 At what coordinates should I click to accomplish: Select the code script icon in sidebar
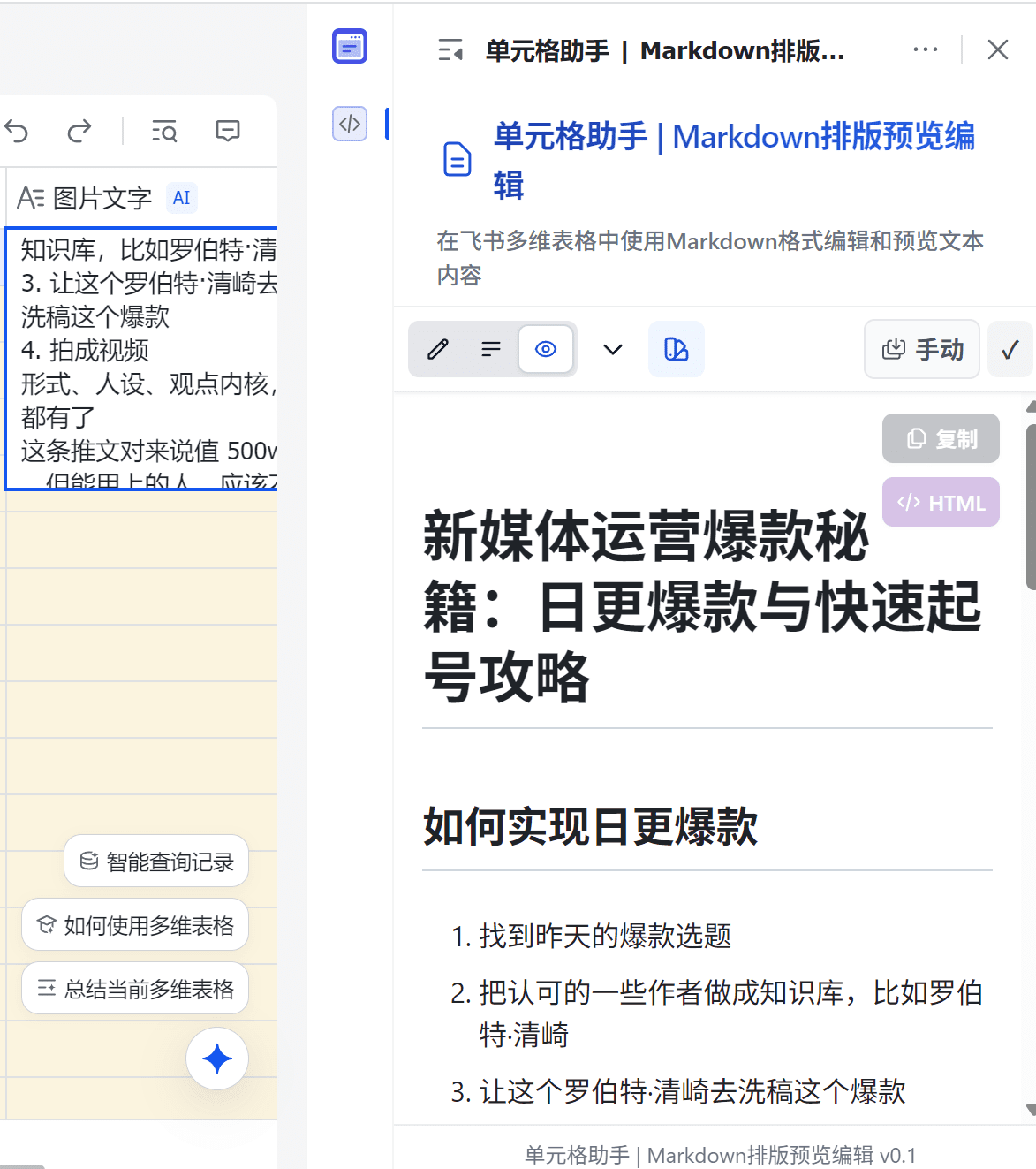coord(350,124)
